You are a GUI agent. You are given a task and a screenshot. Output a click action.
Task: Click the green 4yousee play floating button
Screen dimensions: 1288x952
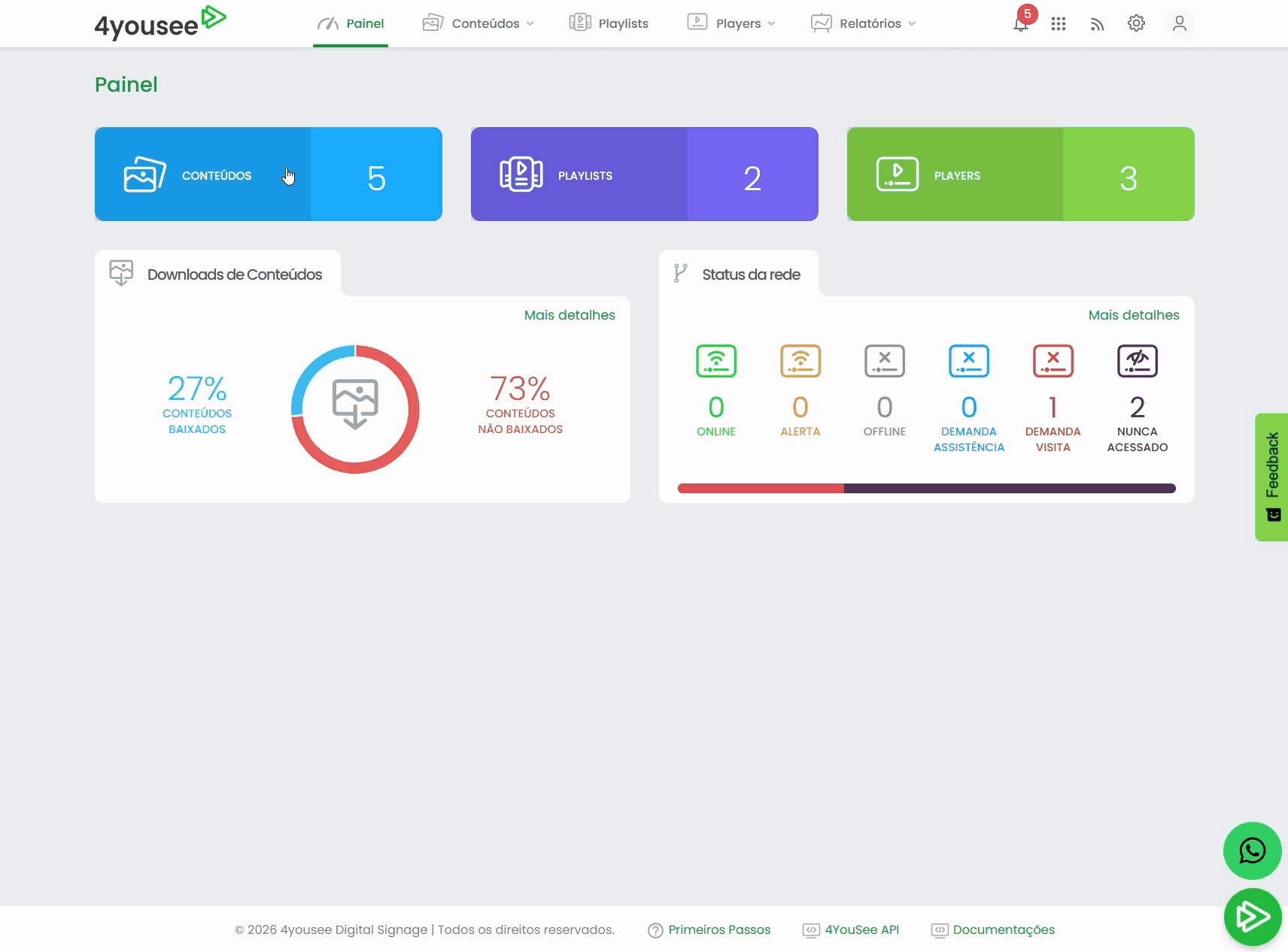(x=1253, y=917)
